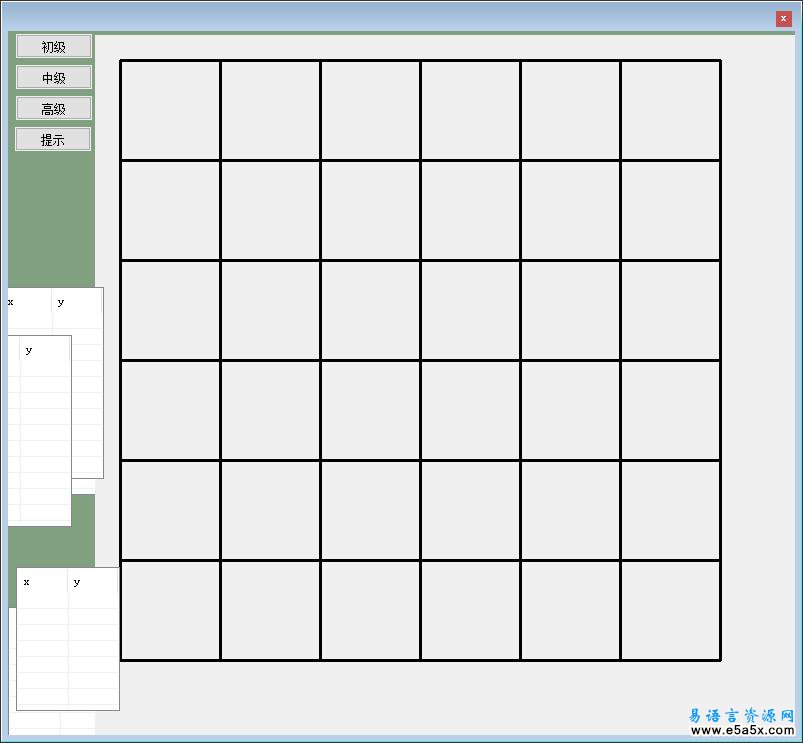Click the grid cell in row 6, column 4
Viewport: 803px width, 743px height.
(470, 610)
